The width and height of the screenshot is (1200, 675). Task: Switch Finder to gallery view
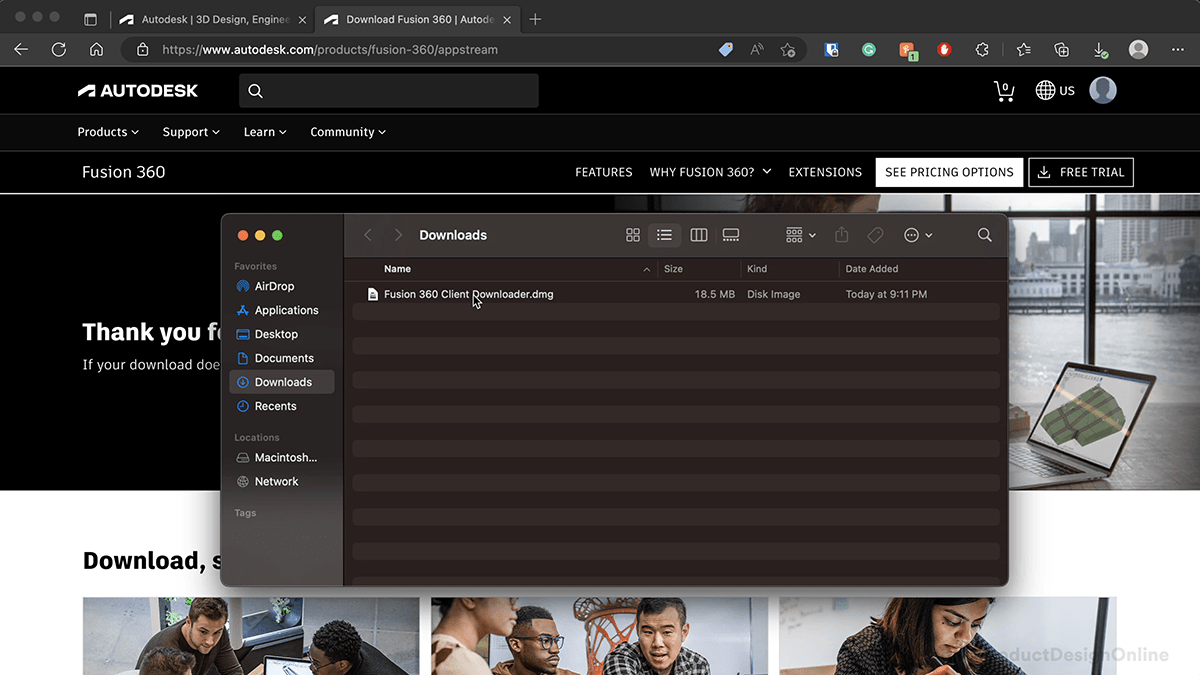731,235
